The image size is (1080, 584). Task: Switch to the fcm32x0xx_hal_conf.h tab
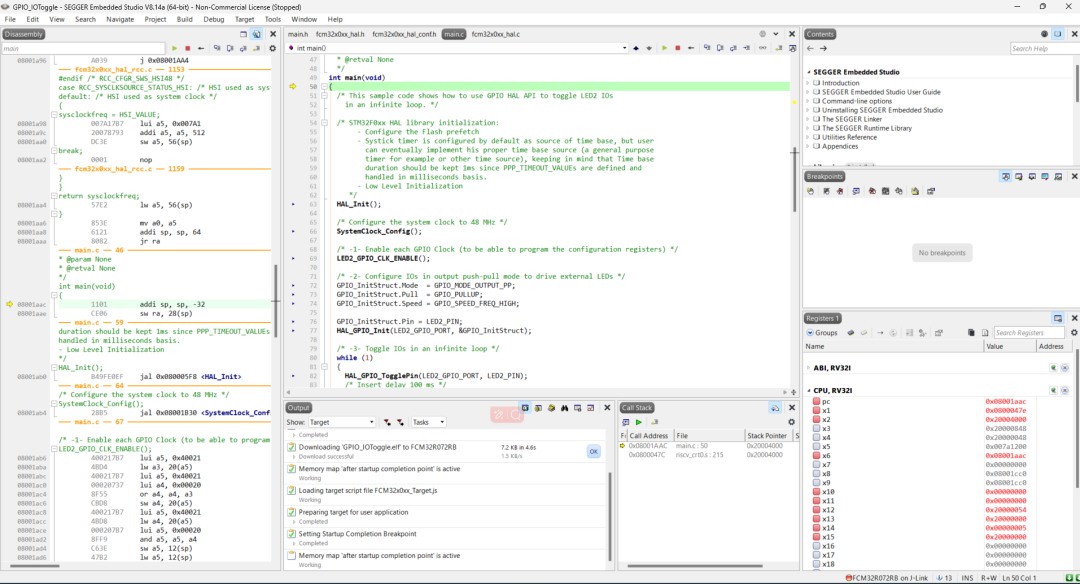pos(403,34)
